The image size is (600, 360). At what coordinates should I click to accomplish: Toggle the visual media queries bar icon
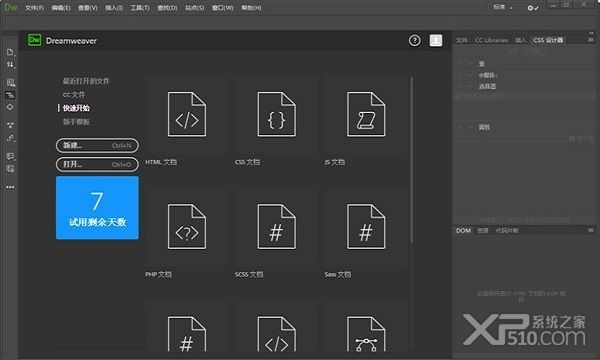pos(10,95)
